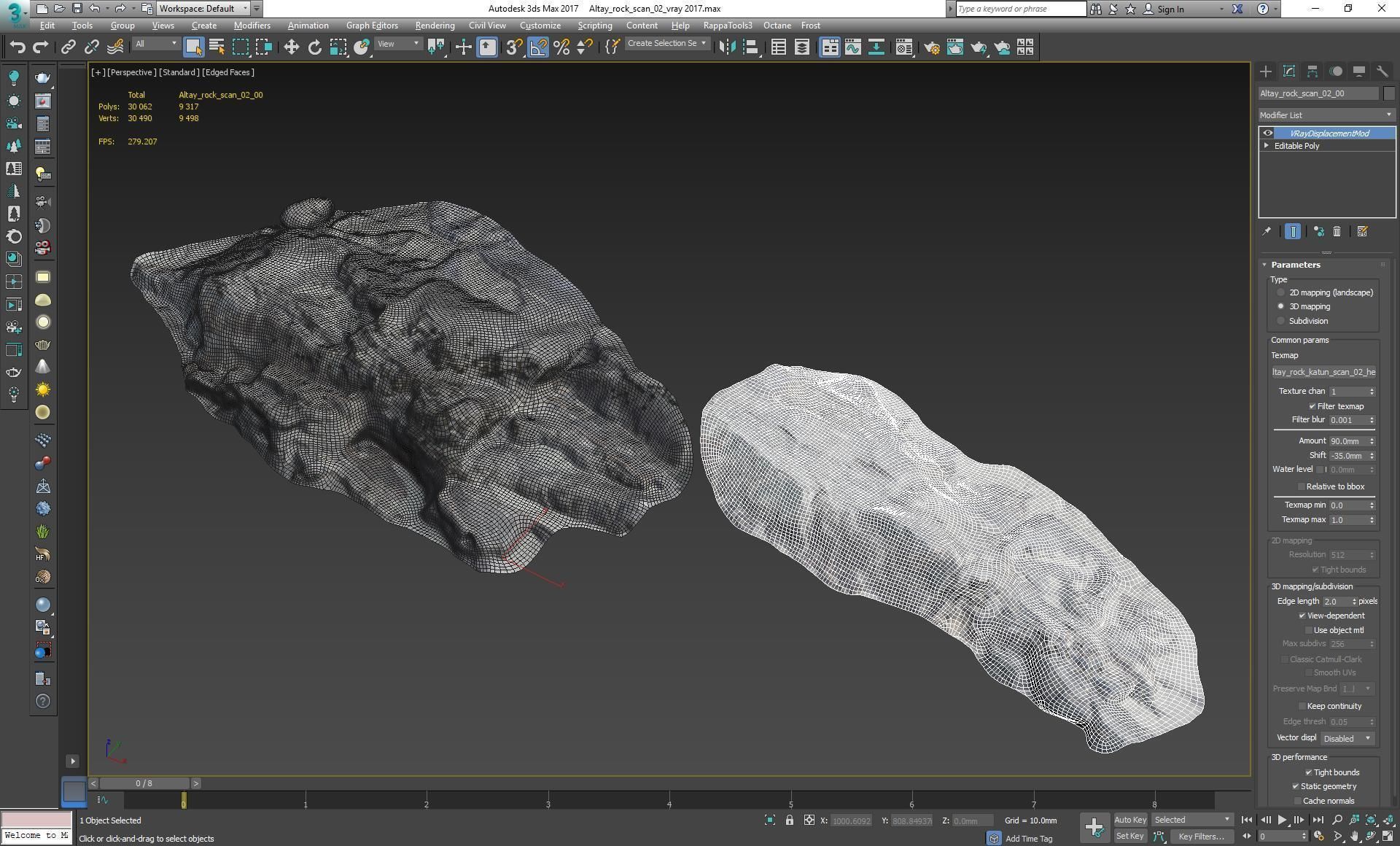Open Create Selection Set dropdown

click(667, 44)
